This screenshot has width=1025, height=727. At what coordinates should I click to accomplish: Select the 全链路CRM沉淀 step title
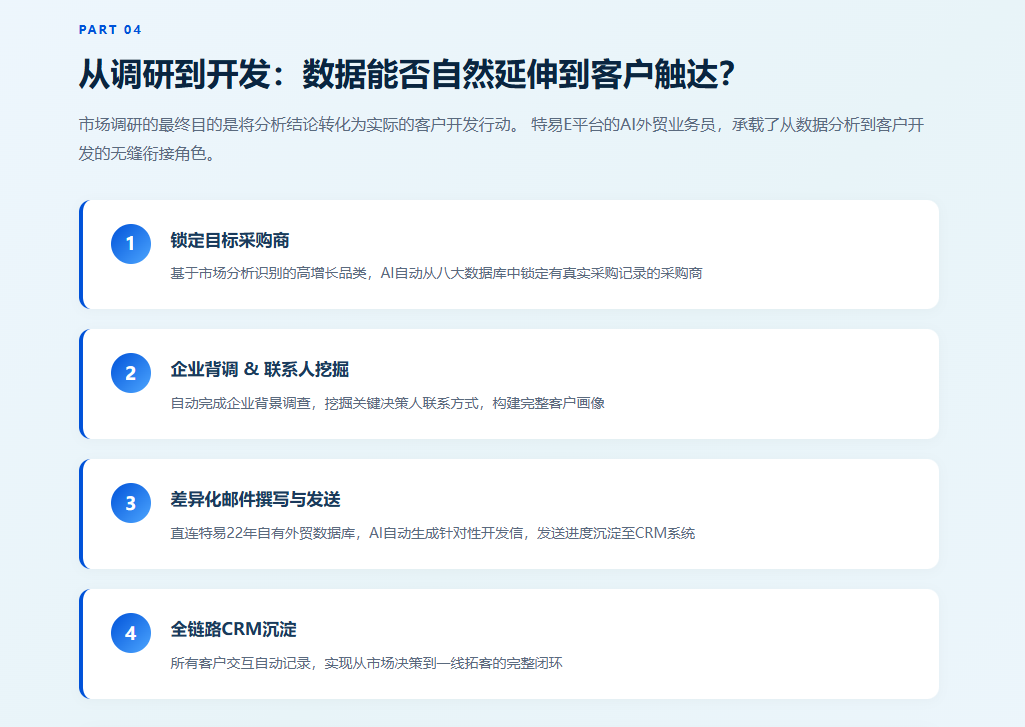(x=233, y=629)
